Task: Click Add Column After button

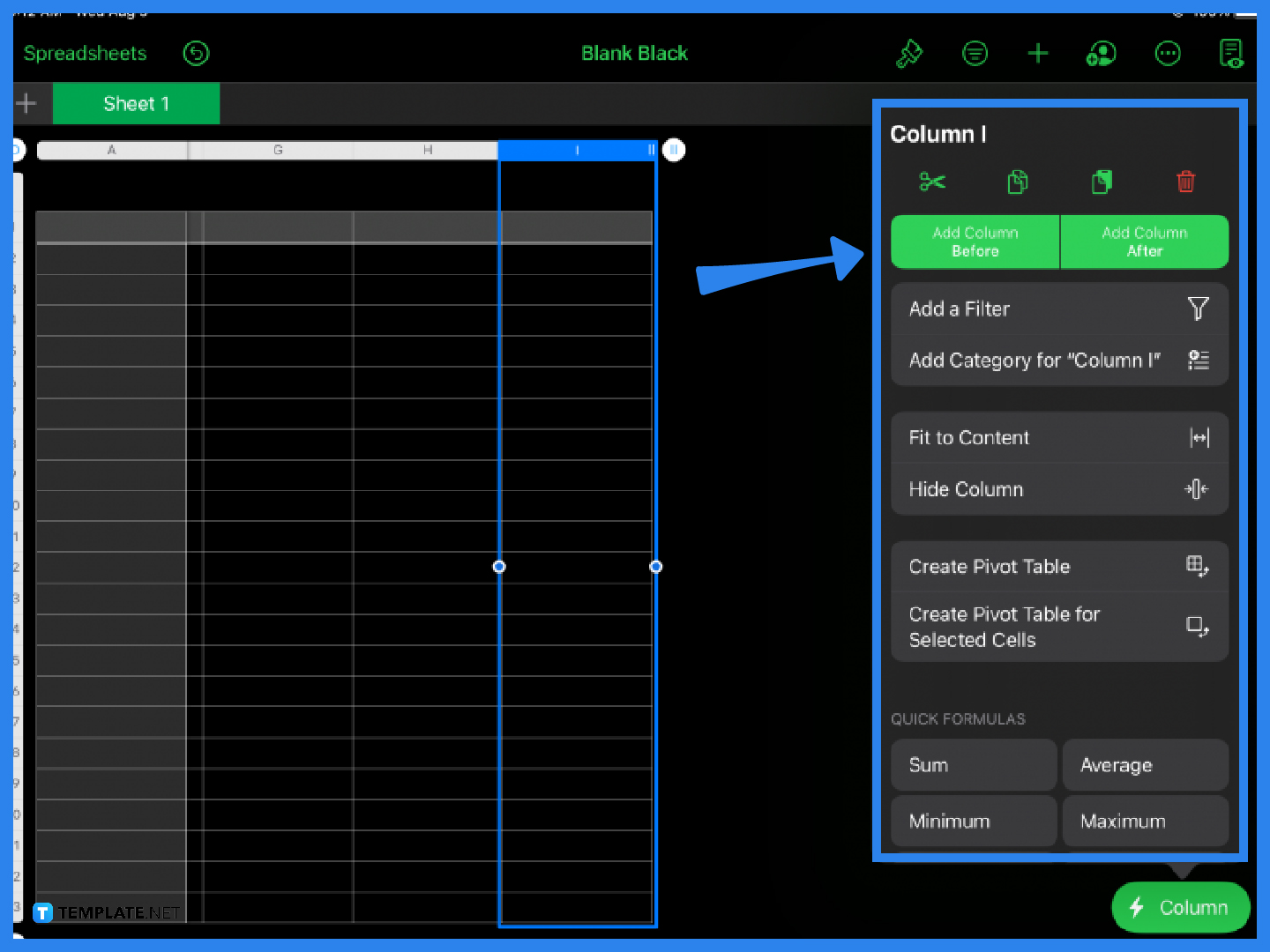Action: (x=1144, y=242)
